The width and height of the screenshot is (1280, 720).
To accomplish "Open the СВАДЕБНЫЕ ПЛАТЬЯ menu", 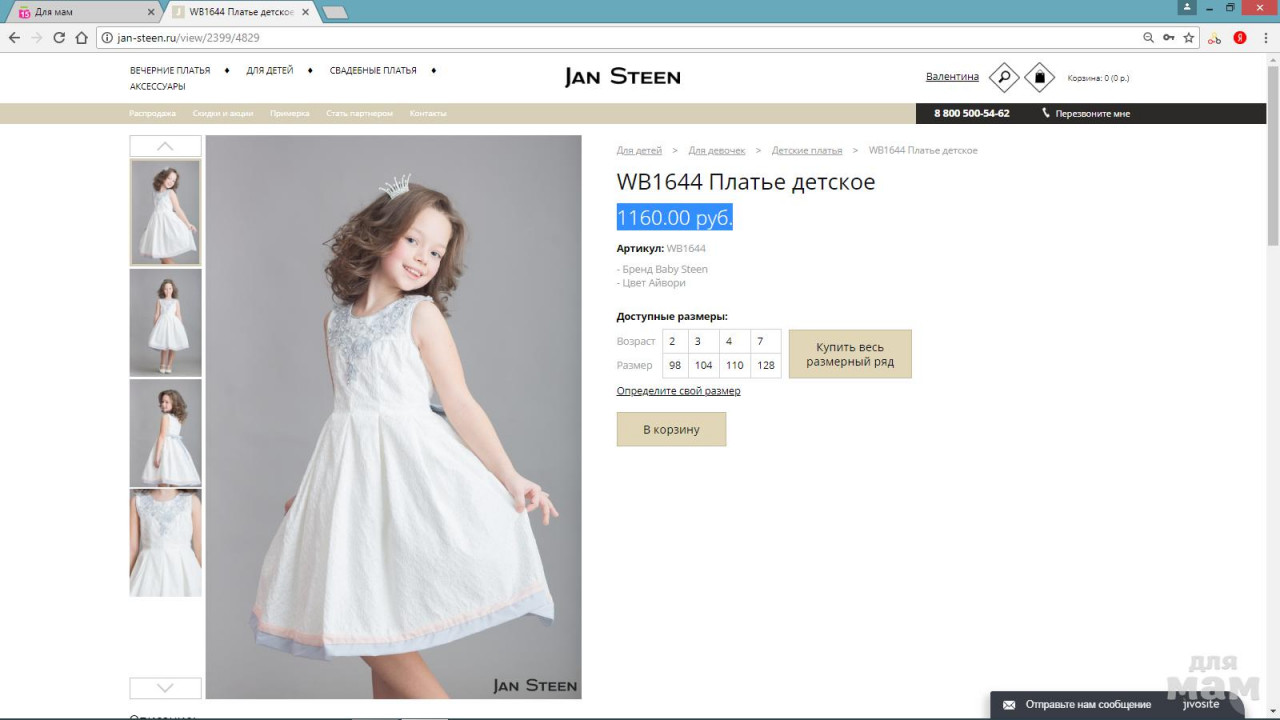I will (x=373, y=71).
